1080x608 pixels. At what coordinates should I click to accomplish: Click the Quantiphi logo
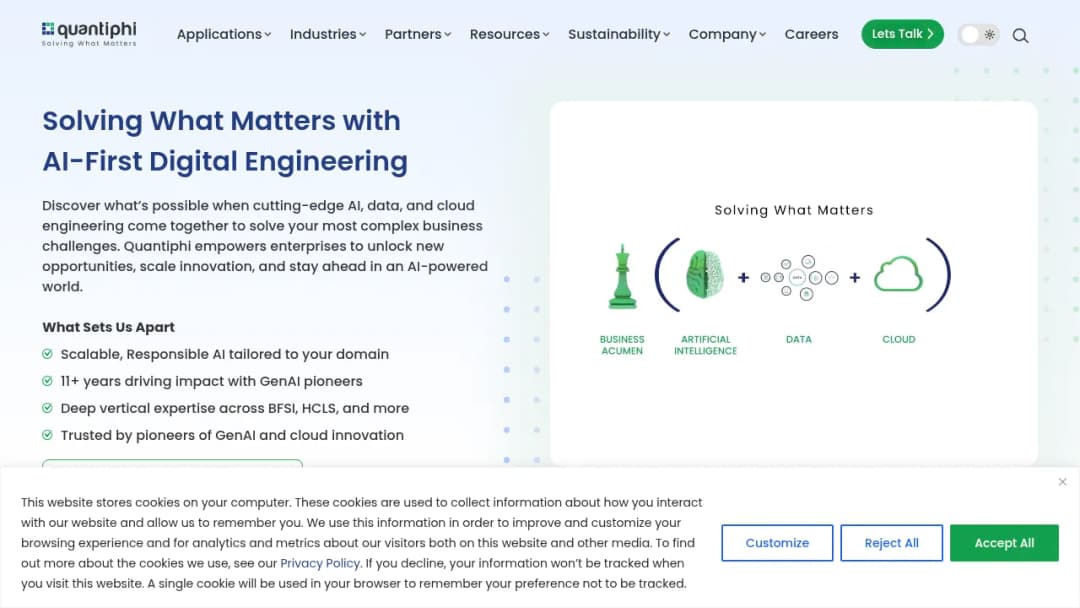[x=89, y=34]
